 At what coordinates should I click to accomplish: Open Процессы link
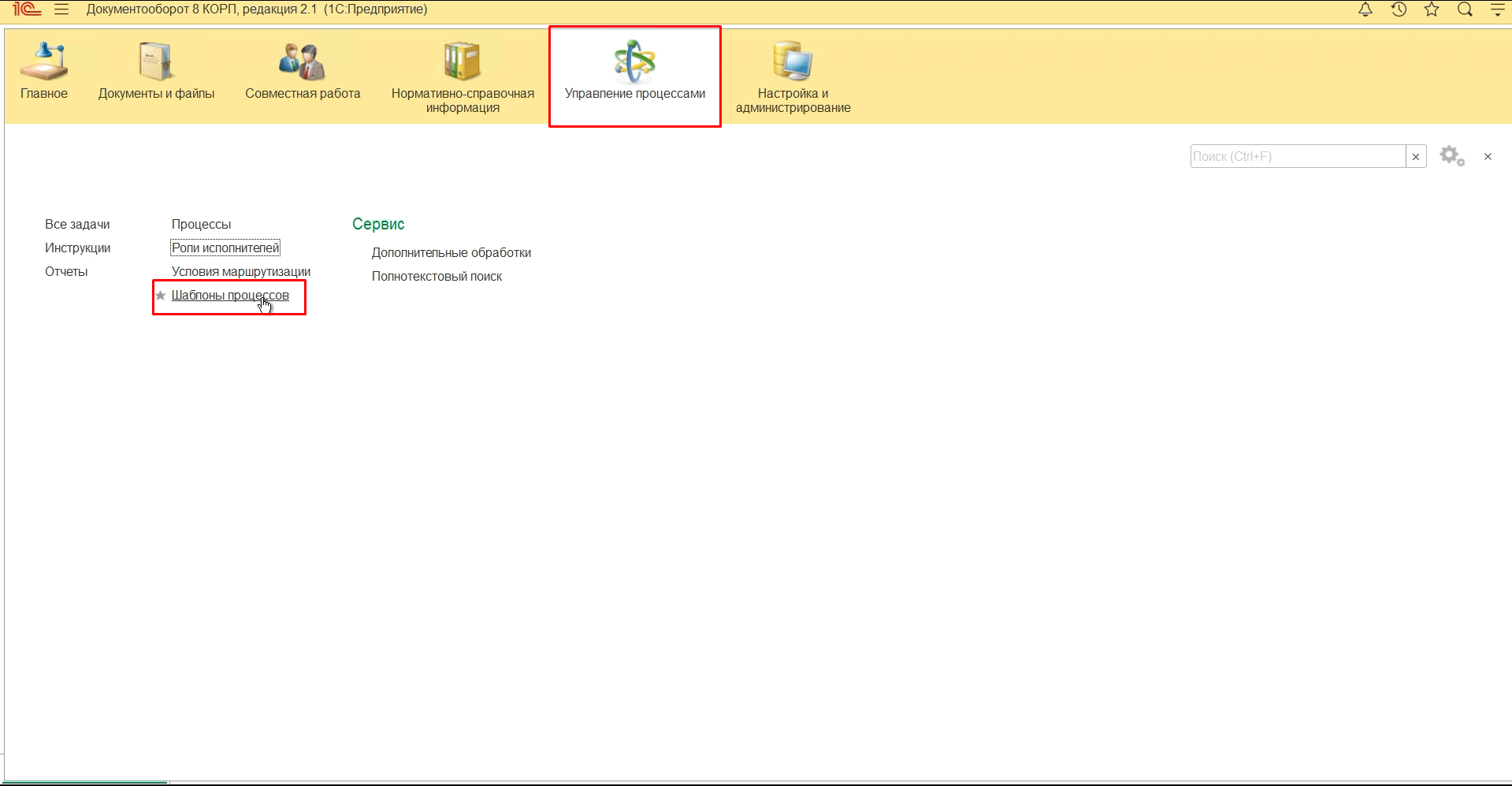pos(201,225)
